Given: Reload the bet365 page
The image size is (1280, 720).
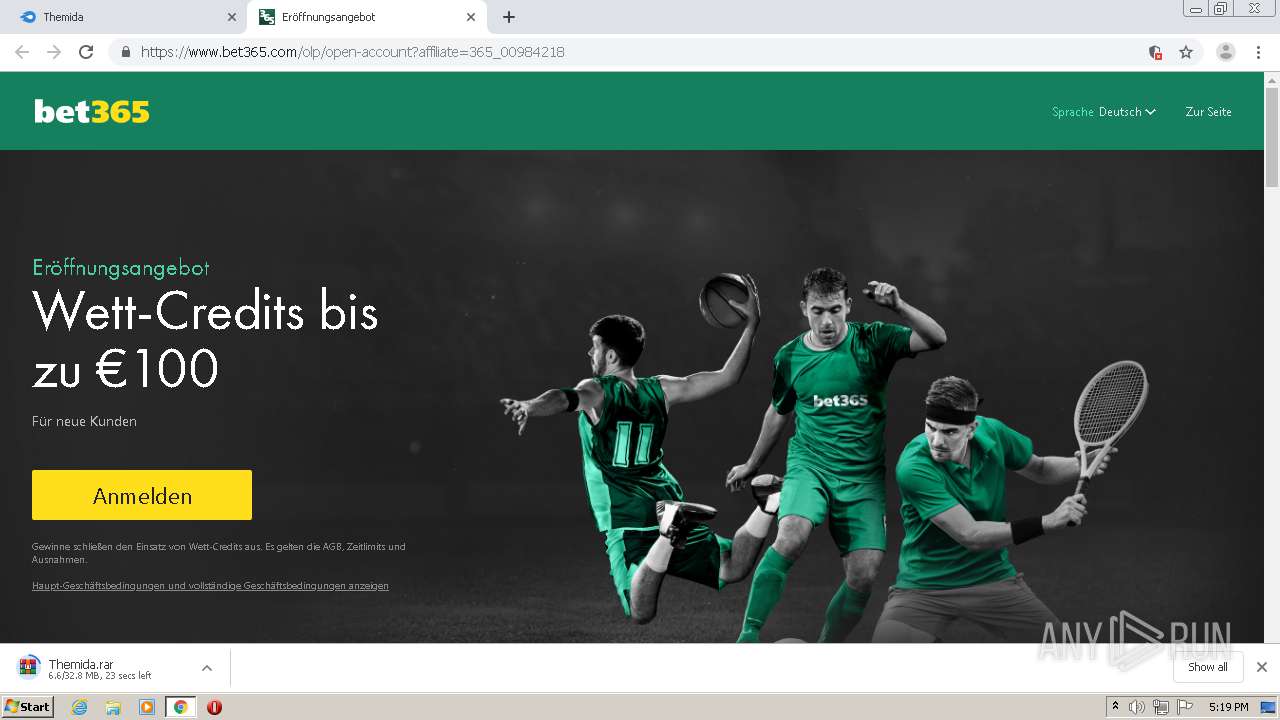Looking at the screenshot, I should (x=86, y=52).
